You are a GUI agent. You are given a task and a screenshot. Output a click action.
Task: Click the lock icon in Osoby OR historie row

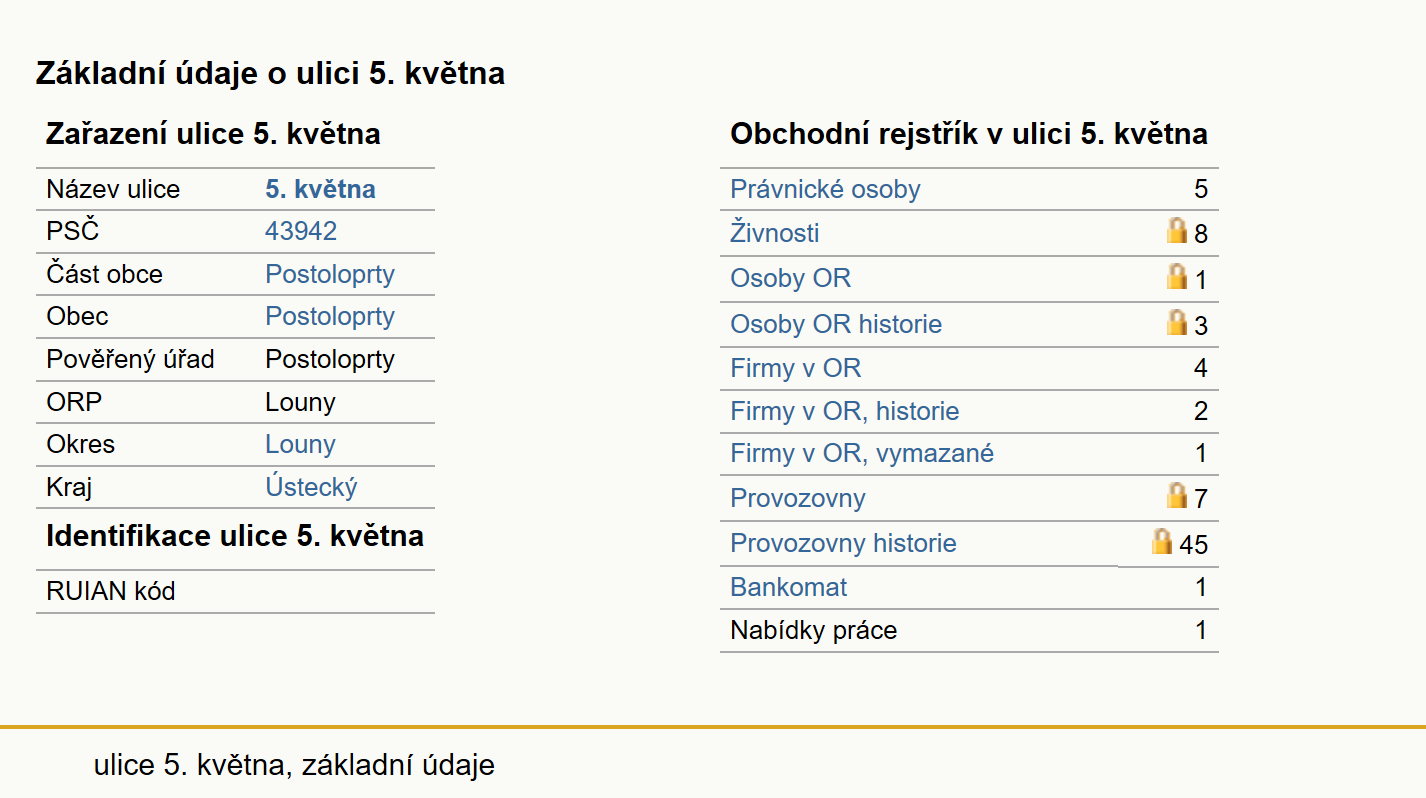[x=1177, y=322]
